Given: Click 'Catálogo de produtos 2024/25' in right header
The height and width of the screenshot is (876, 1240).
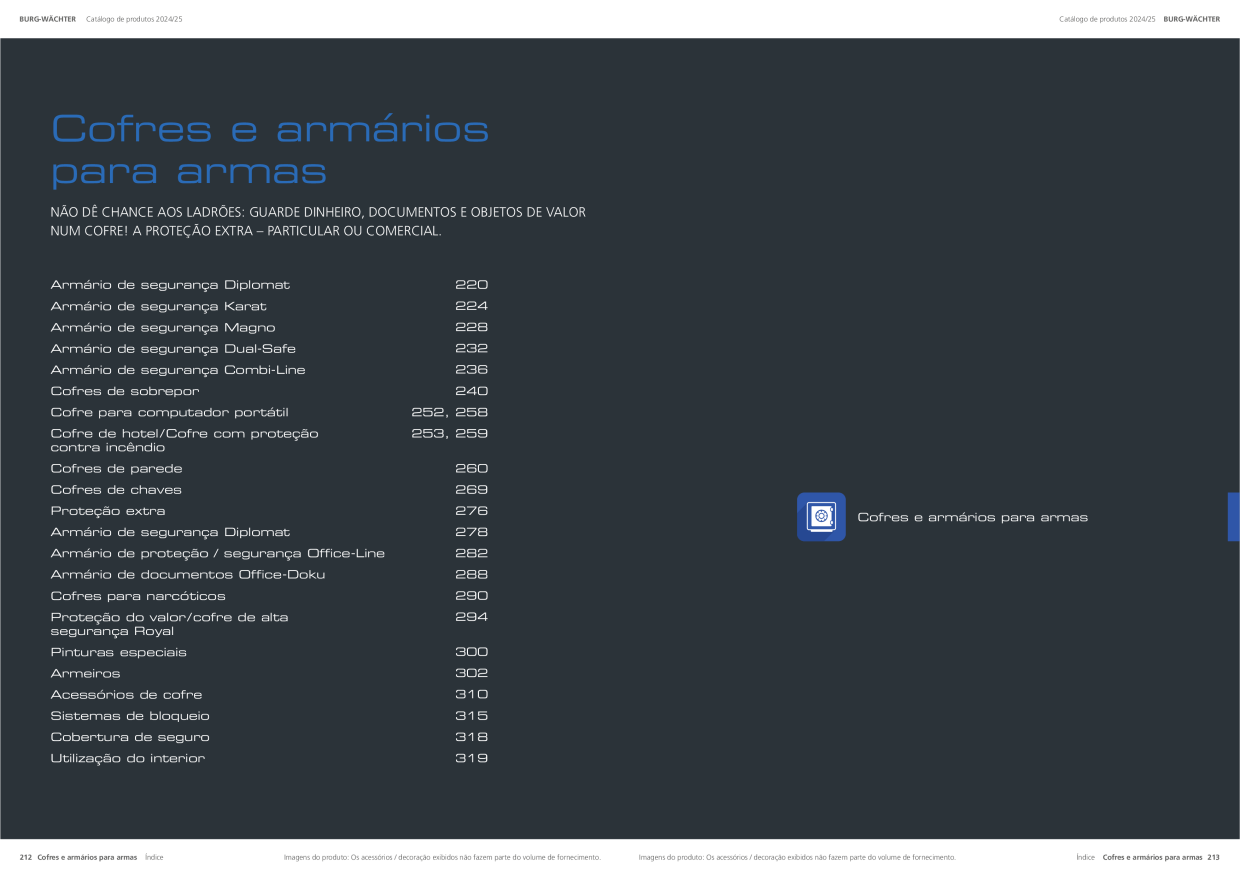Looking at the screenshot, I should tap(1107, 19).
